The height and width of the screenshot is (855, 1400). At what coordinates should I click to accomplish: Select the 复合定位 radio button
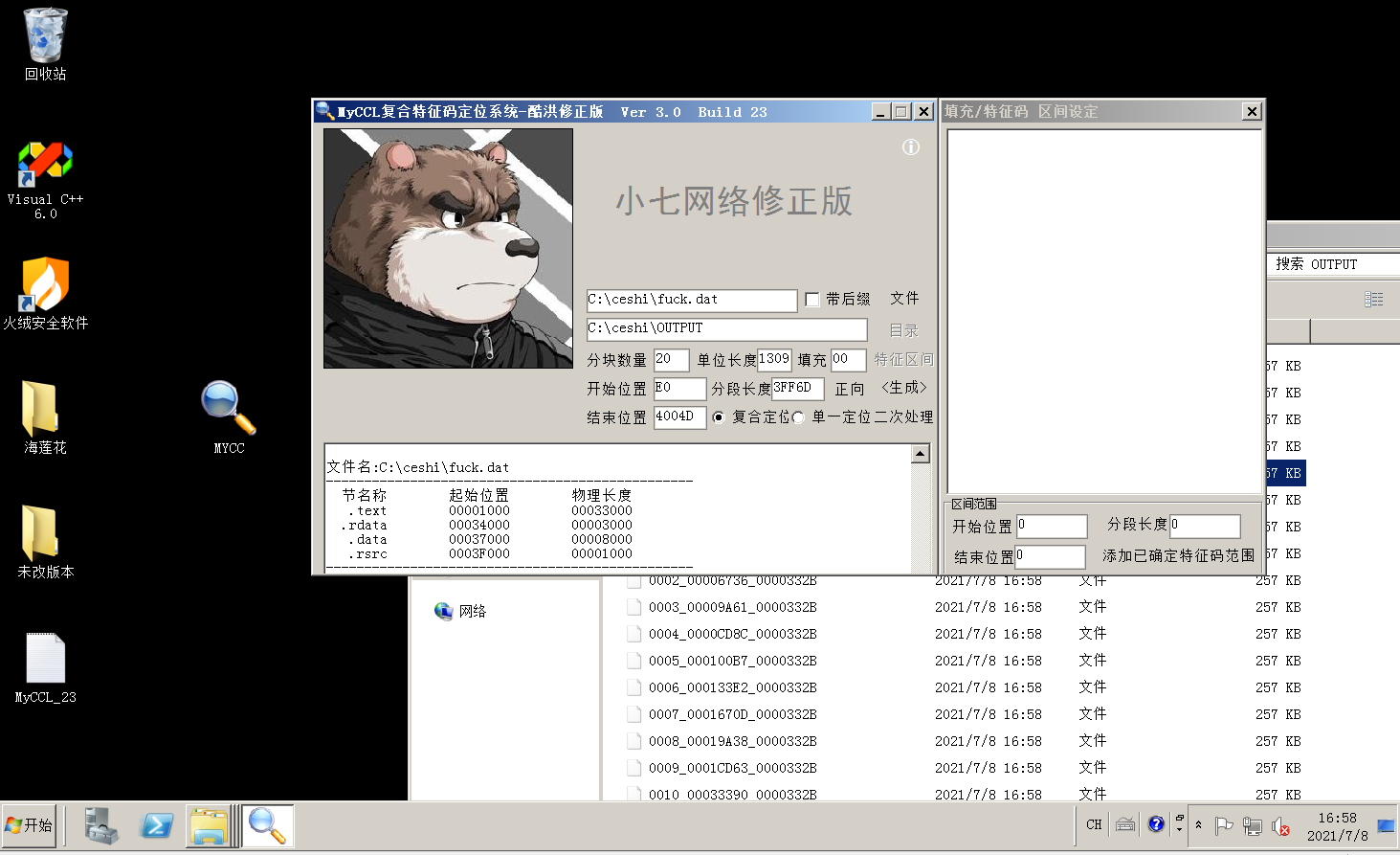(719, 417)
